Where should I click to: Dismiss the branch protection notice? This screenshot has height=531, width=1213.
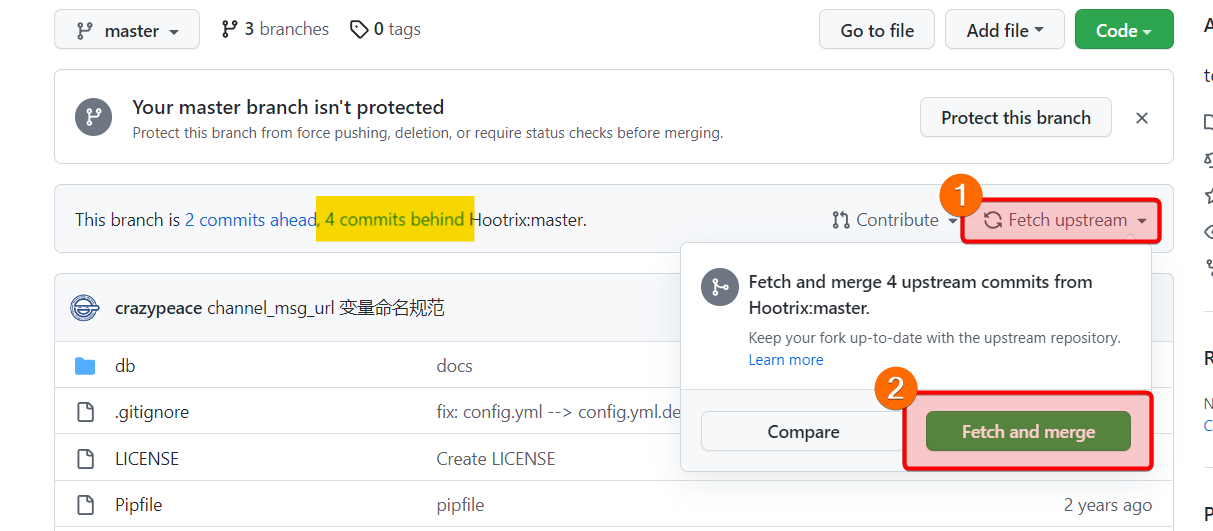[1142, 118]
